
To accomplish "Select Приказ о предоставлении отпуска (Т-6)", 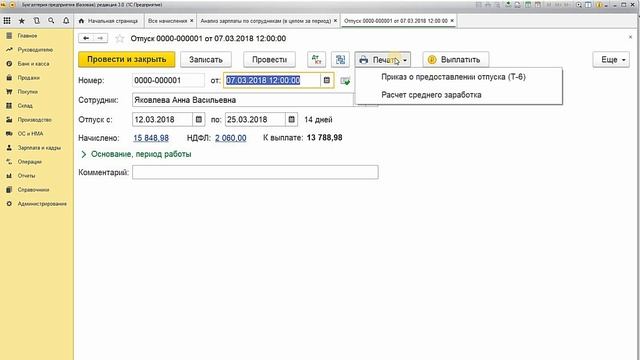I will tap(453, 77).
